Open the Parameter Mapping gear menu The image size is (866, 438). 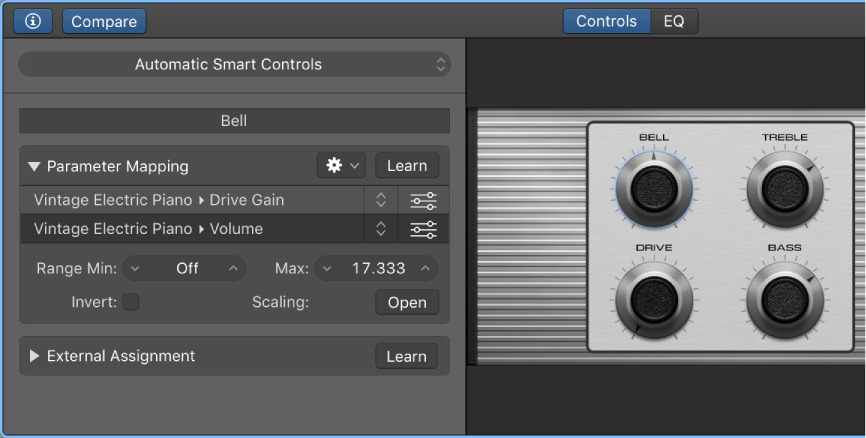tap(341, 165)
